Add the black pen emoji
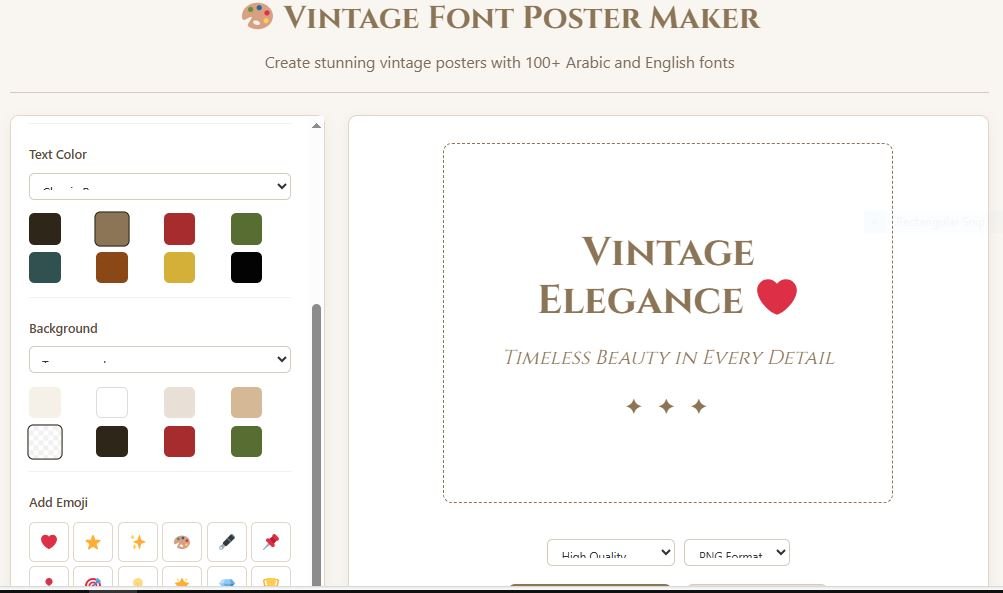 pyautogui.click(x=226, y=542)
